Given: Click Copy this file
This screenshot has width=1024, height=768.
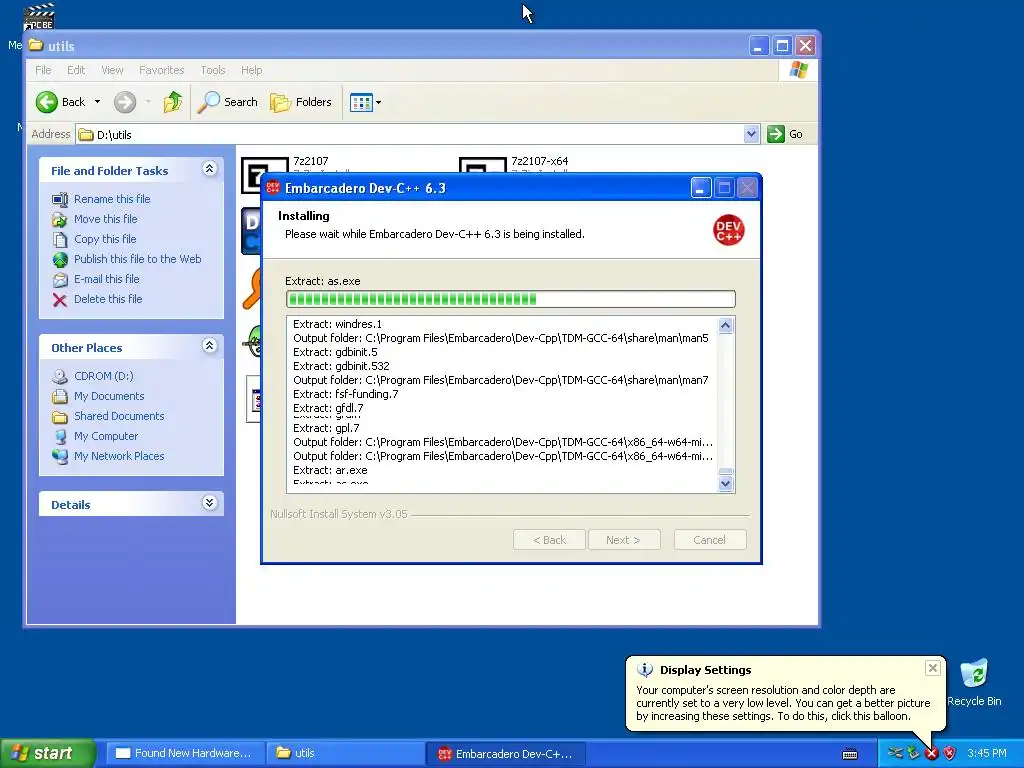Looking at the screenshot, I should point(105,239).
